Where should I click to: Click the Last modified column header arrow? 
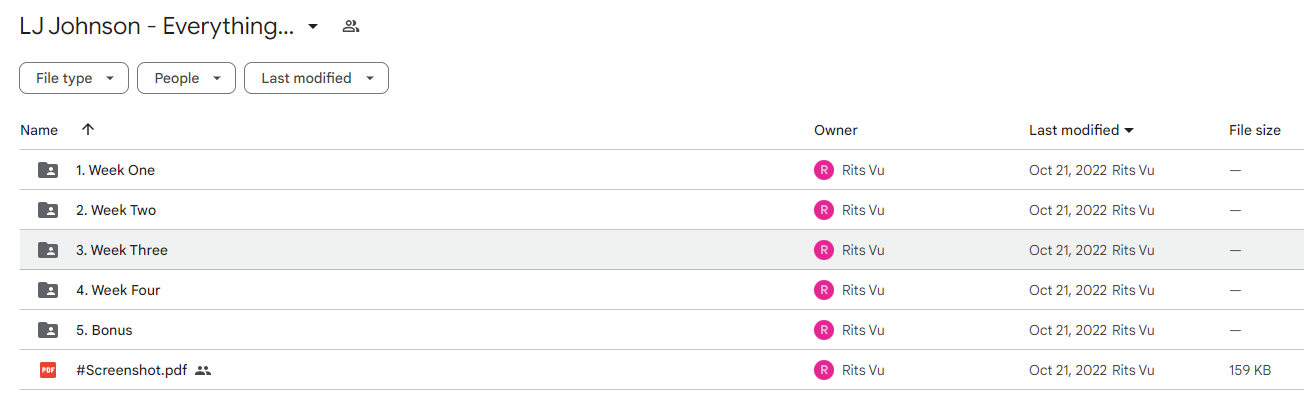1129,130
